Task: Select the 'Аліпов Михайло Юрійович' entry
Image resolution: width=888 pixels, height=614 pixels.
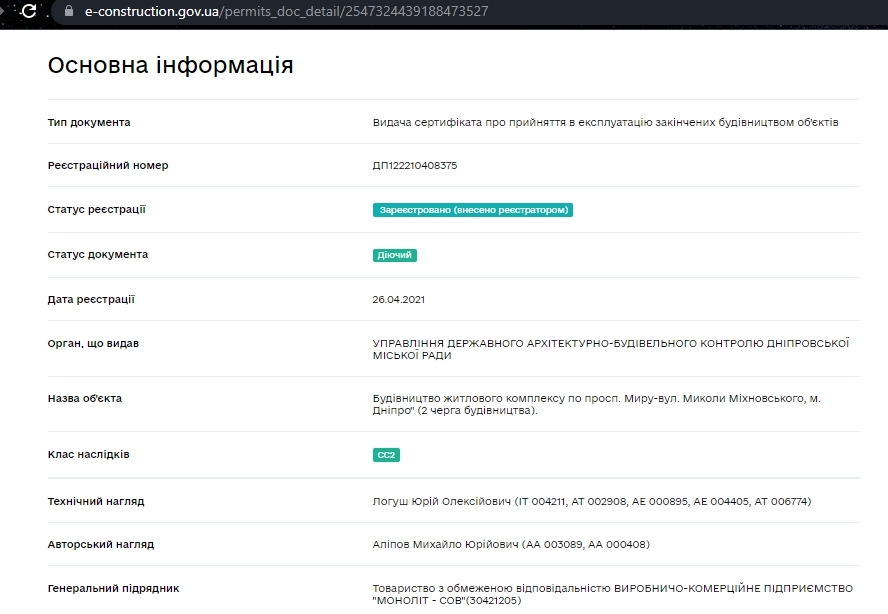Action: tap(511, 544)
